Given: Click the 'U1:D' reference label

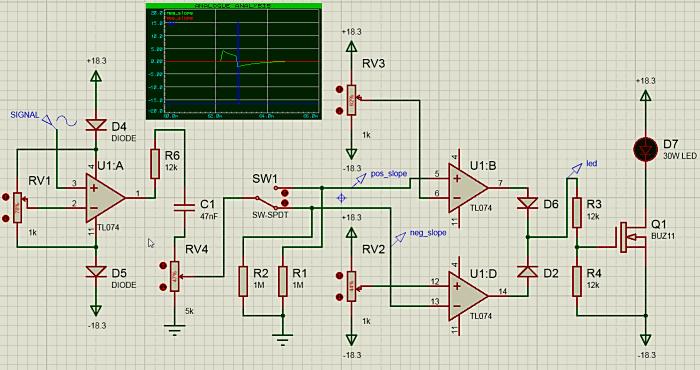Looking at the screenshot, I should pos(483,273).
